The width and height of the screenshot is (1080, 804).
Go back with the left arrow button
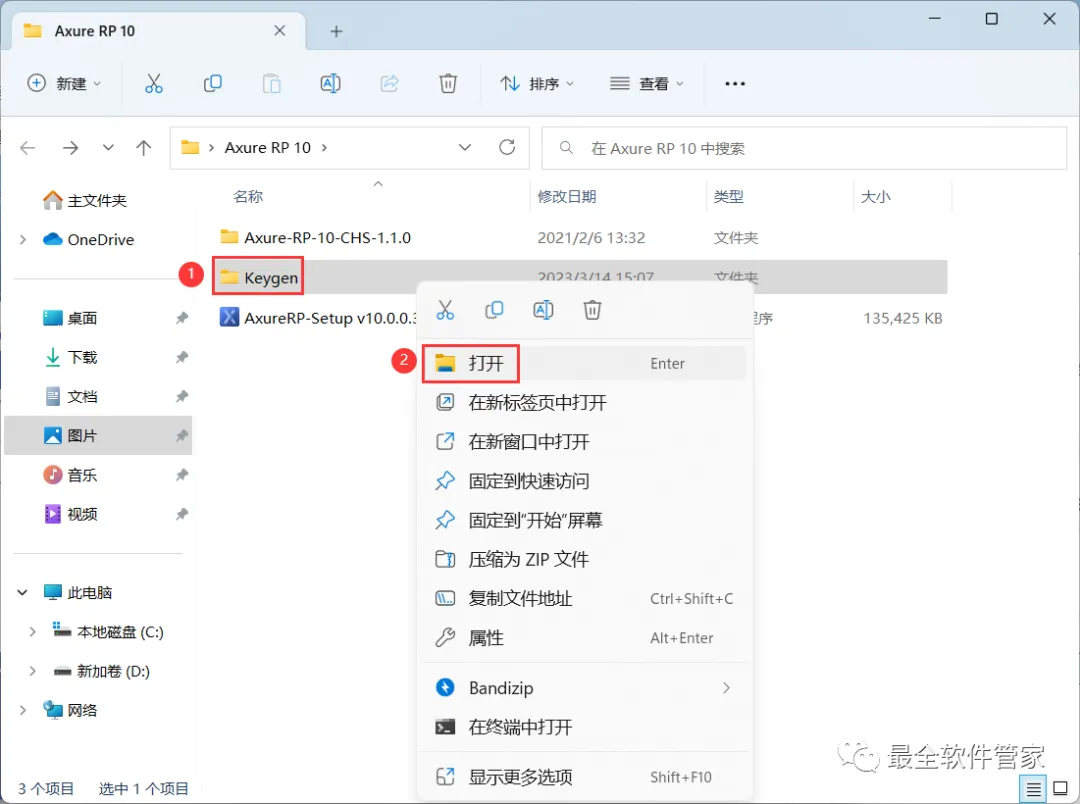pos(28,147)
